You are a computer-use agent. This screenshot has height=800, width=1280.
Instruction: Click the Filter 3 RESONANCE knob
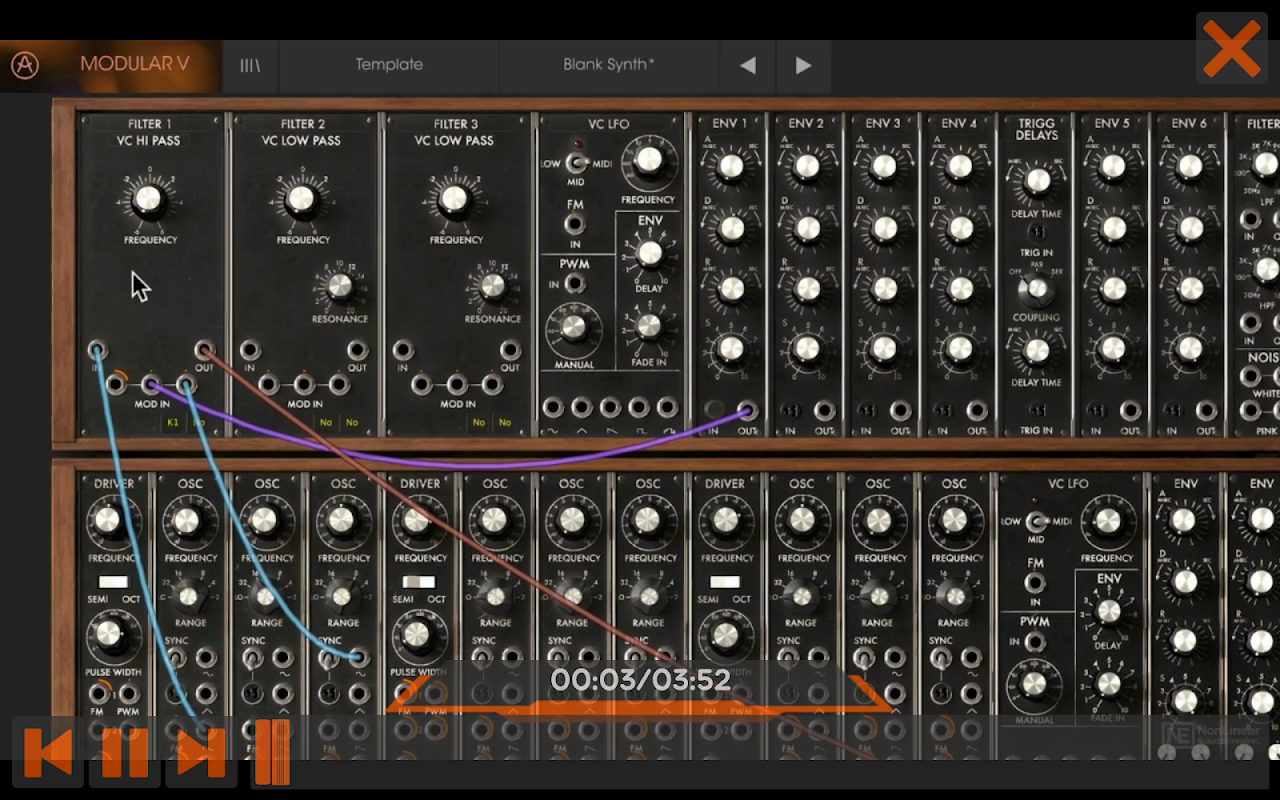[493, 288]
